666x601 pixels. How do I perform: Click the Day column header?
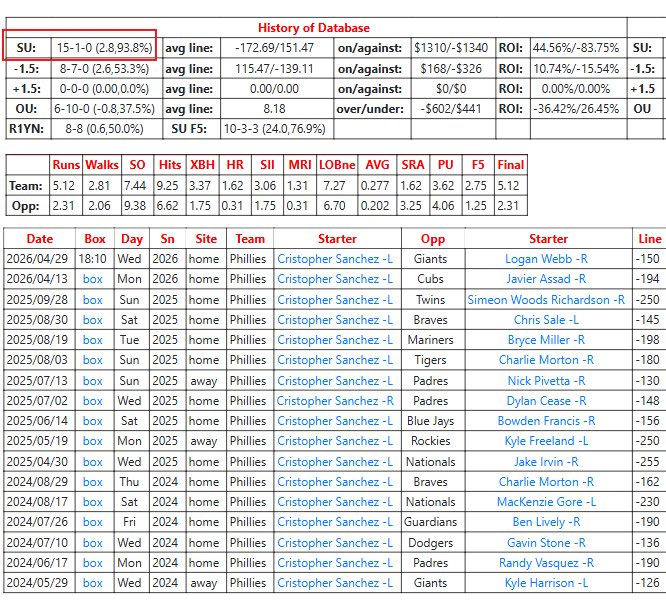pos(132,239)
